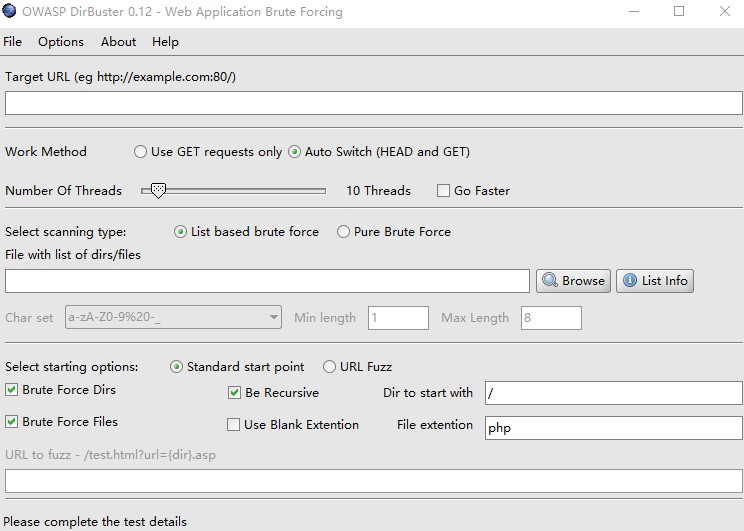Uncheck the Be Recursive option
This screenshot has height=531, width=744.
234,393
